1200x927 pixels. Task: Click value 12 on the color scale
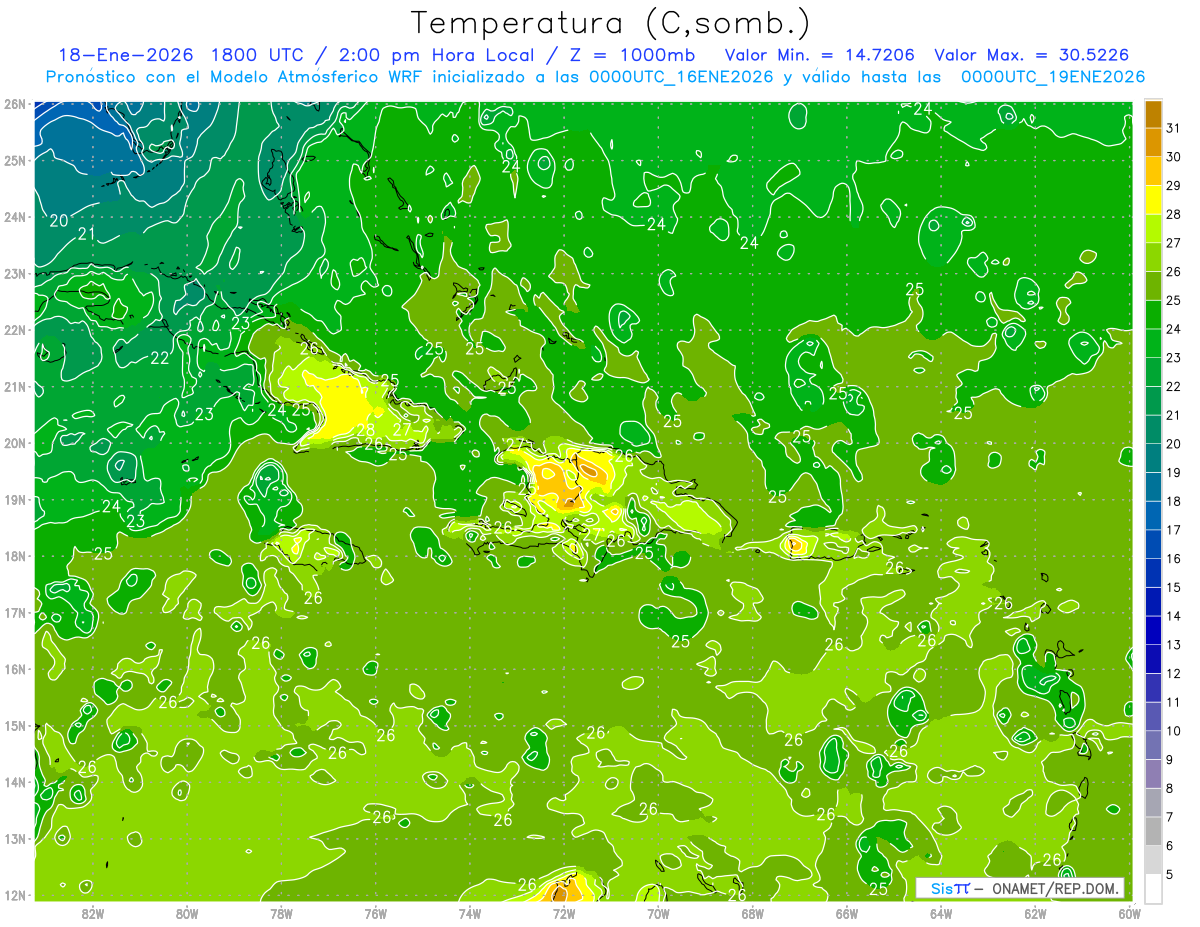[x=1174, y=674]
